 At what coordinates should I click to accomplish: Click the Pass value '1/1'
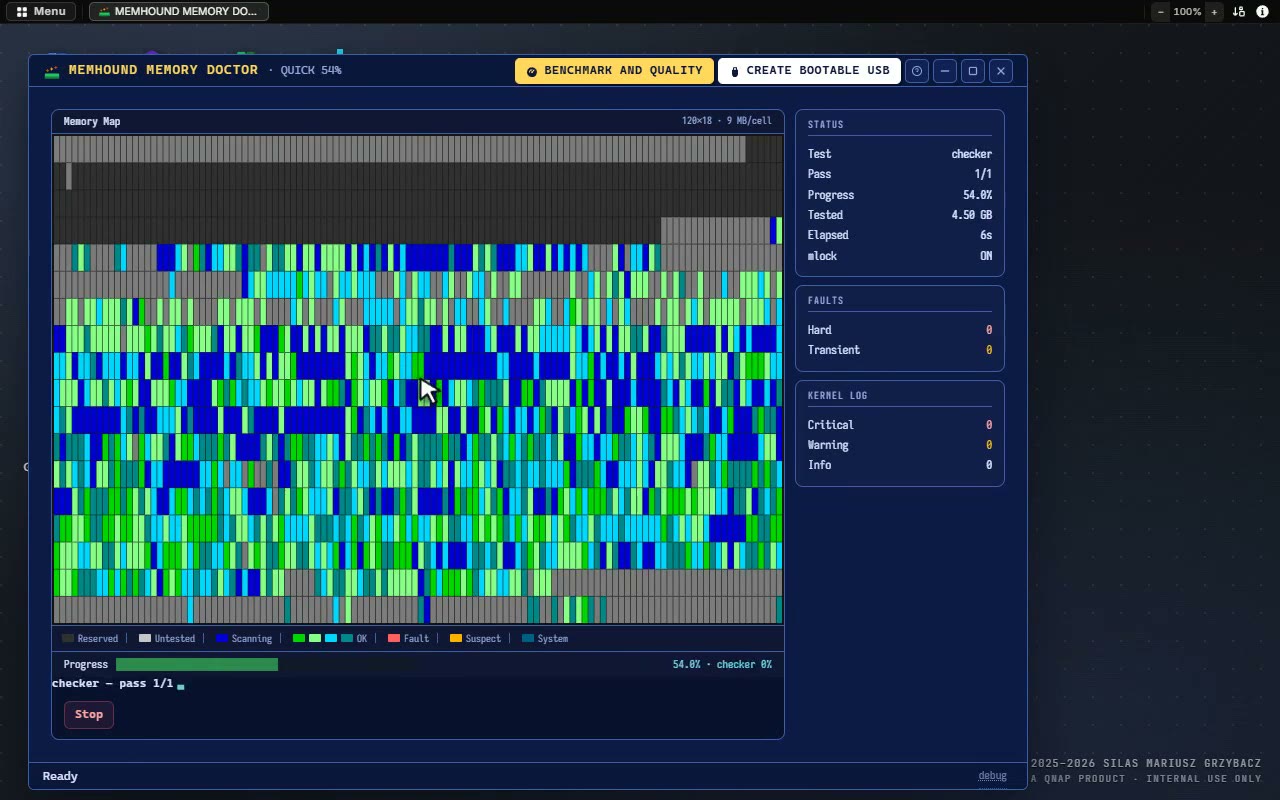tap(983, 174)
